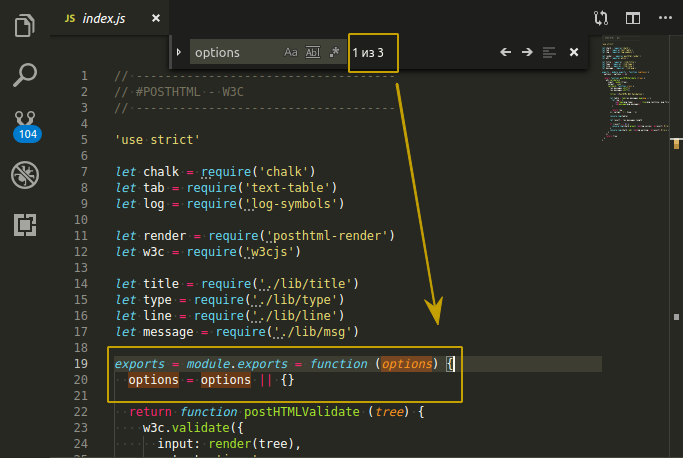The width and height of the screenshot is (683, 458).
Task: Click module.exports on line 19
Action: 237,364
